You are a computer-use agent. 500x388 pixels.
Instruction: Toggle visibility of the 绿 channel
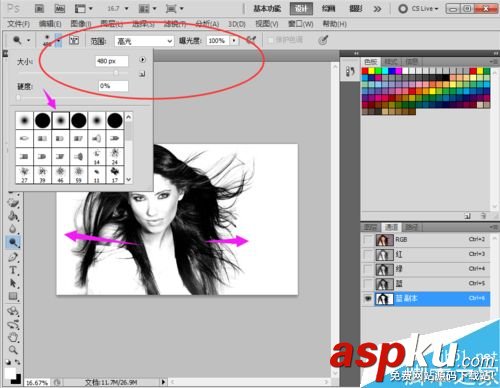click(368, 269)
